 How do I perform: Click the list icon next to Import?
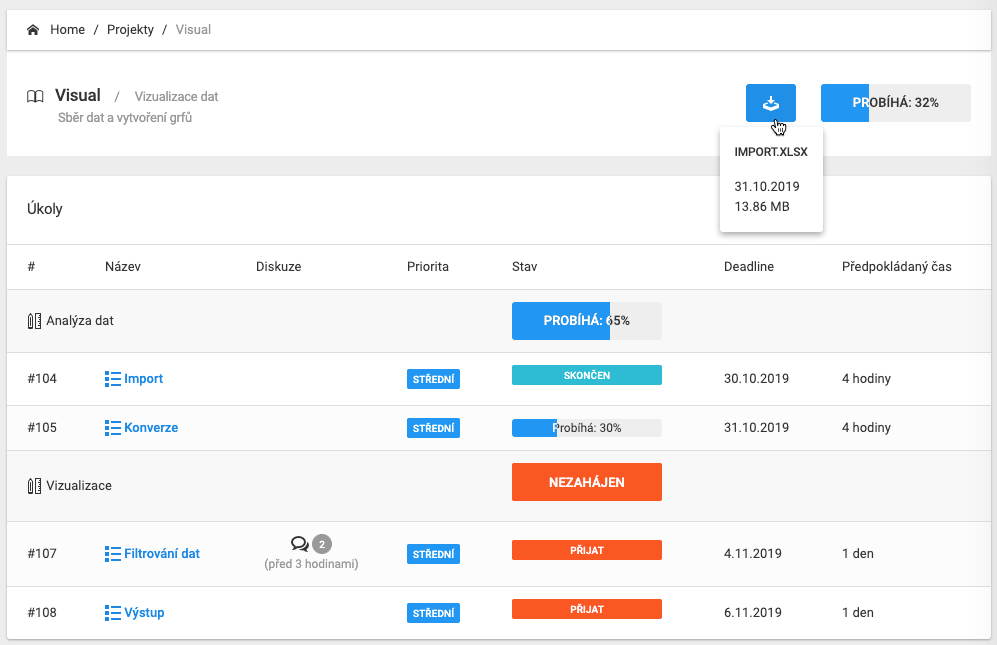point(113,379)
